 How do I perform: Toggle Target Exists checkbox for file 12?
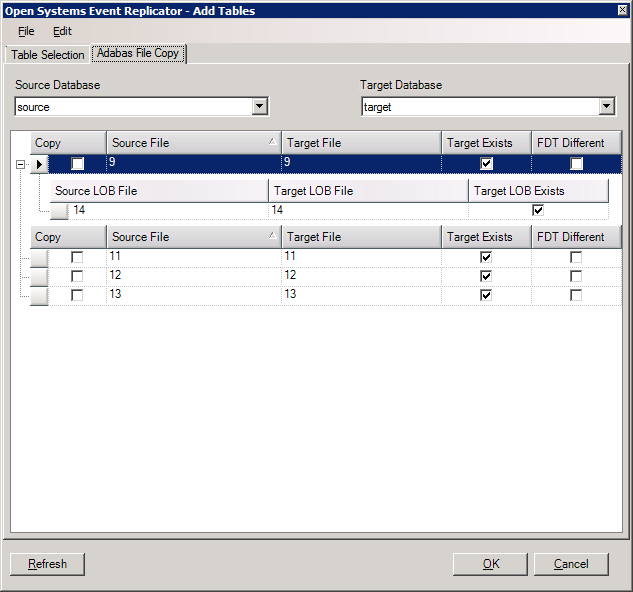click(486, 276)
